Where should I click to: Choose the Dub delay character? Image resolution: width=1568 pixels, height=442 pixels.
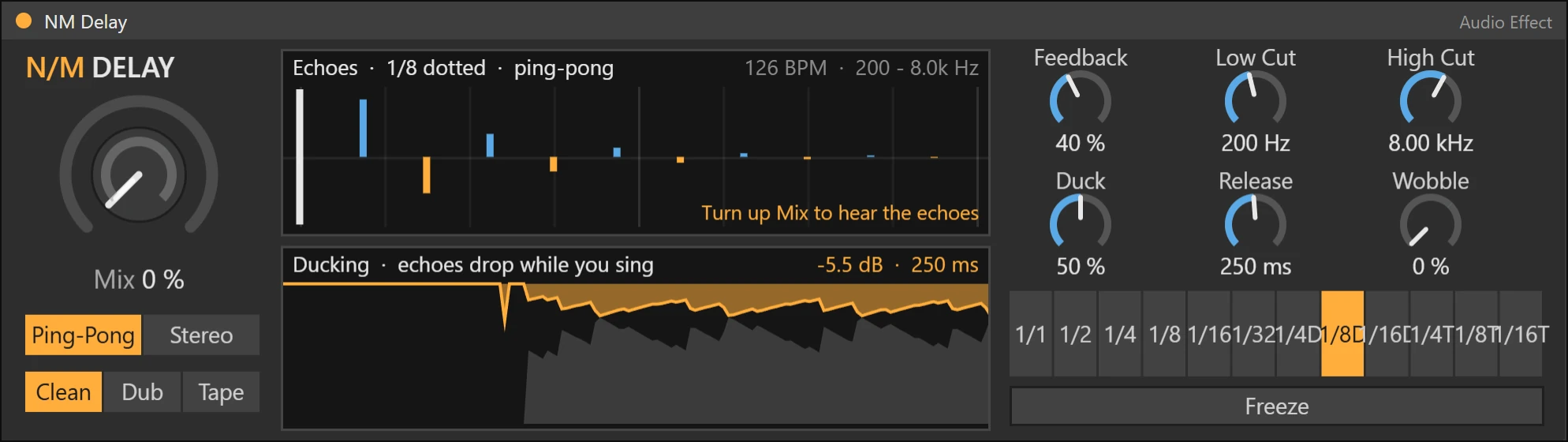click(x=143, y=391)
